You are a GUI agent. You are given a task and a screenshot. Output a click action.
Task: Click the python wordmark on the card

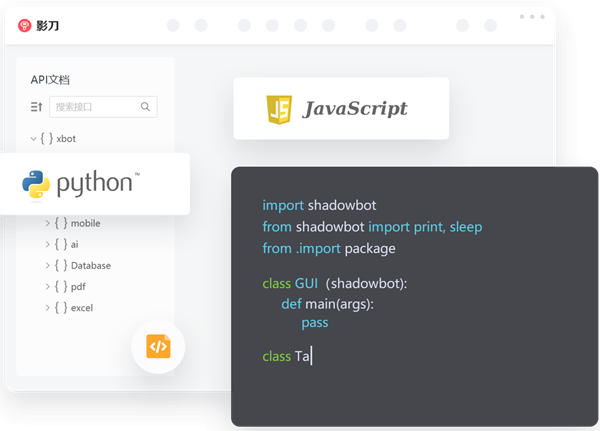point(95,184)
